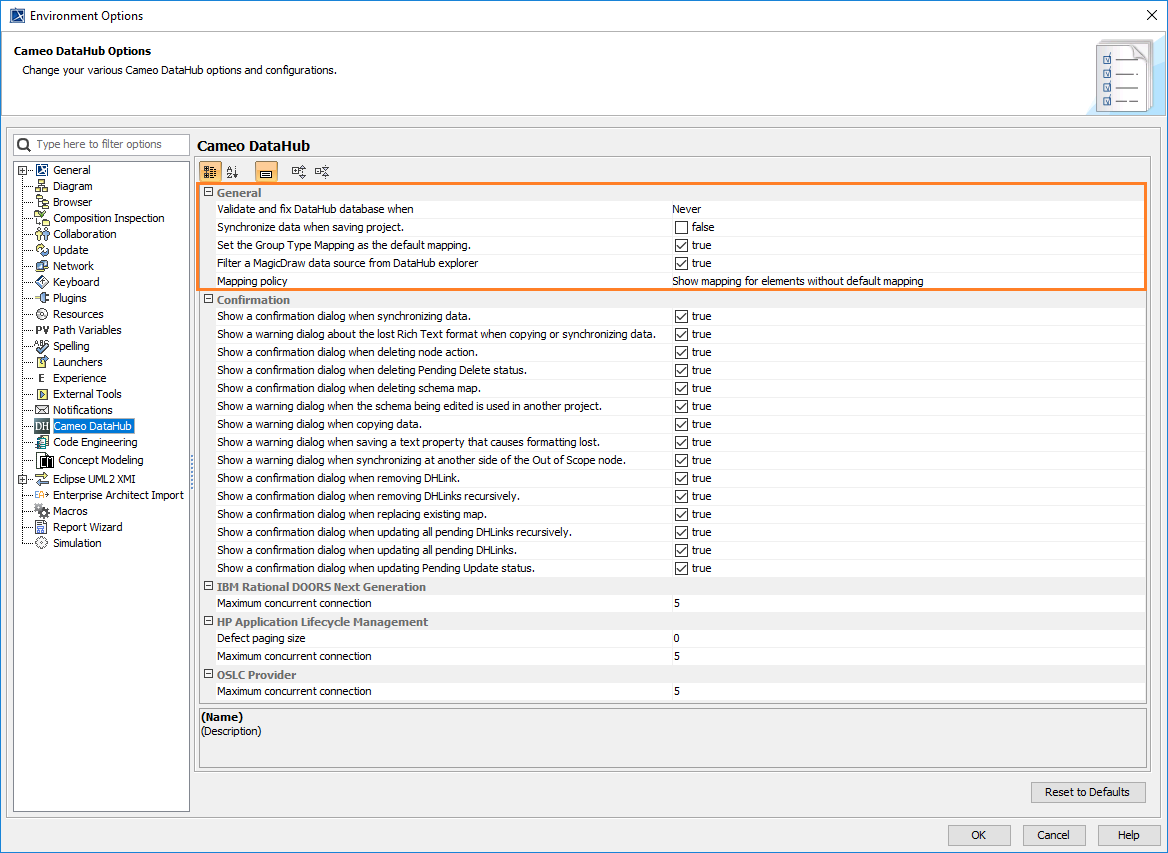Select the Categorized View toolbar icon
The width and height of the screenshot is (1168, 853).
point(209,171)
